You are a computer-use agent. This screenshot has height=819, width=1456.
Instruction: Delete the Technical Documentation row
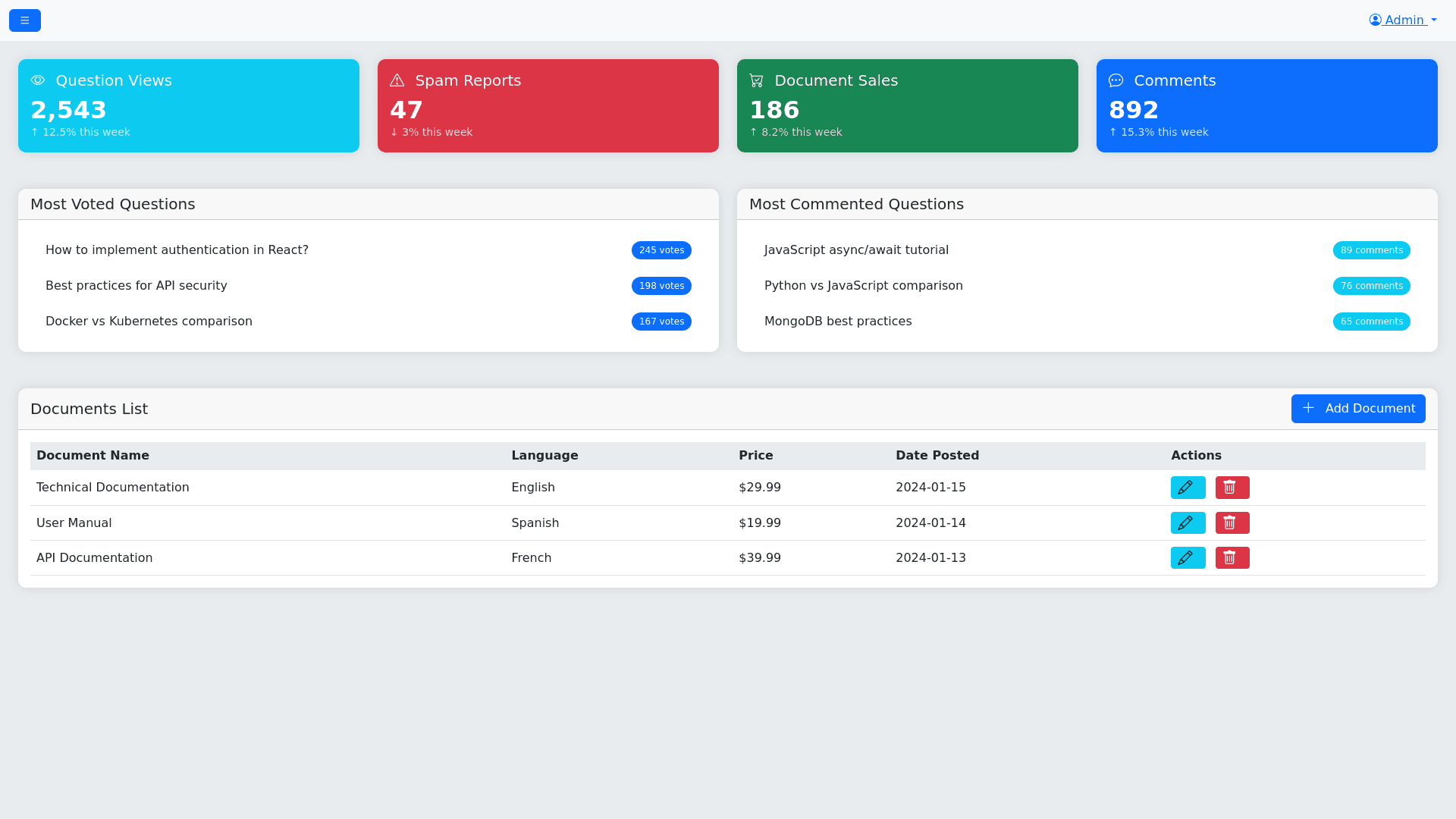click(x=1232, y=488)
